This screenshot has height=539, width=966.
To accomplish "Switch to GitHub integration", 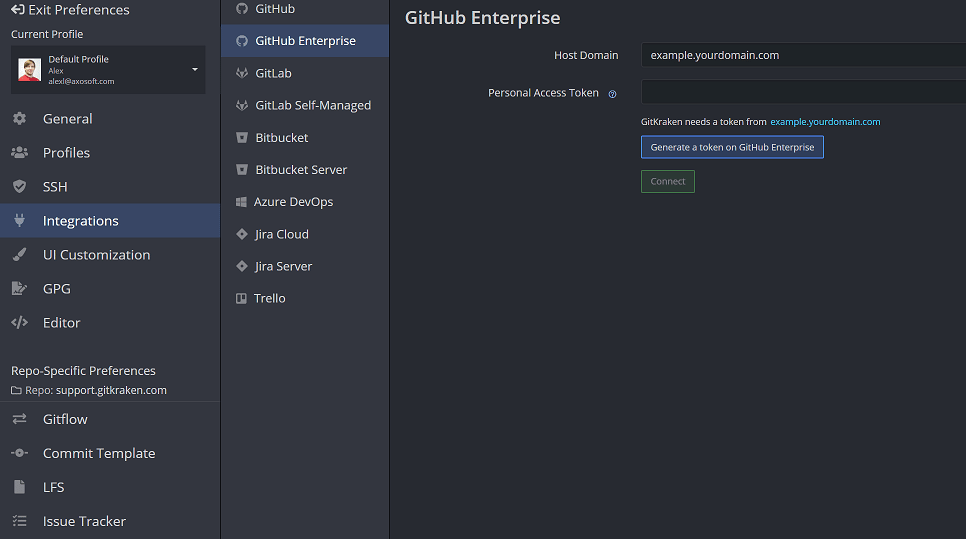I will click(x=275, y=9).
